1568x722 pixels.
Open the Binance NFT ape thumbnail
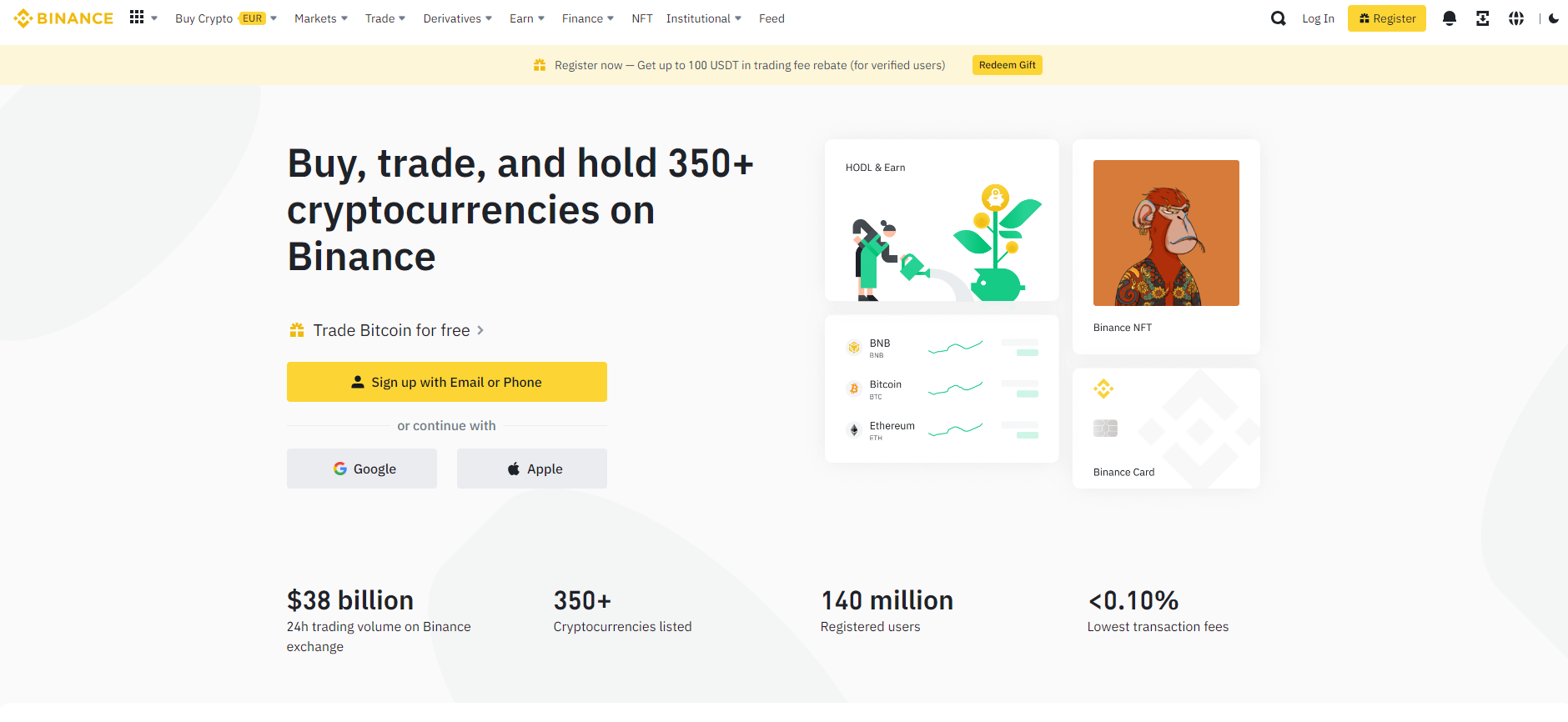(1166, 233)
